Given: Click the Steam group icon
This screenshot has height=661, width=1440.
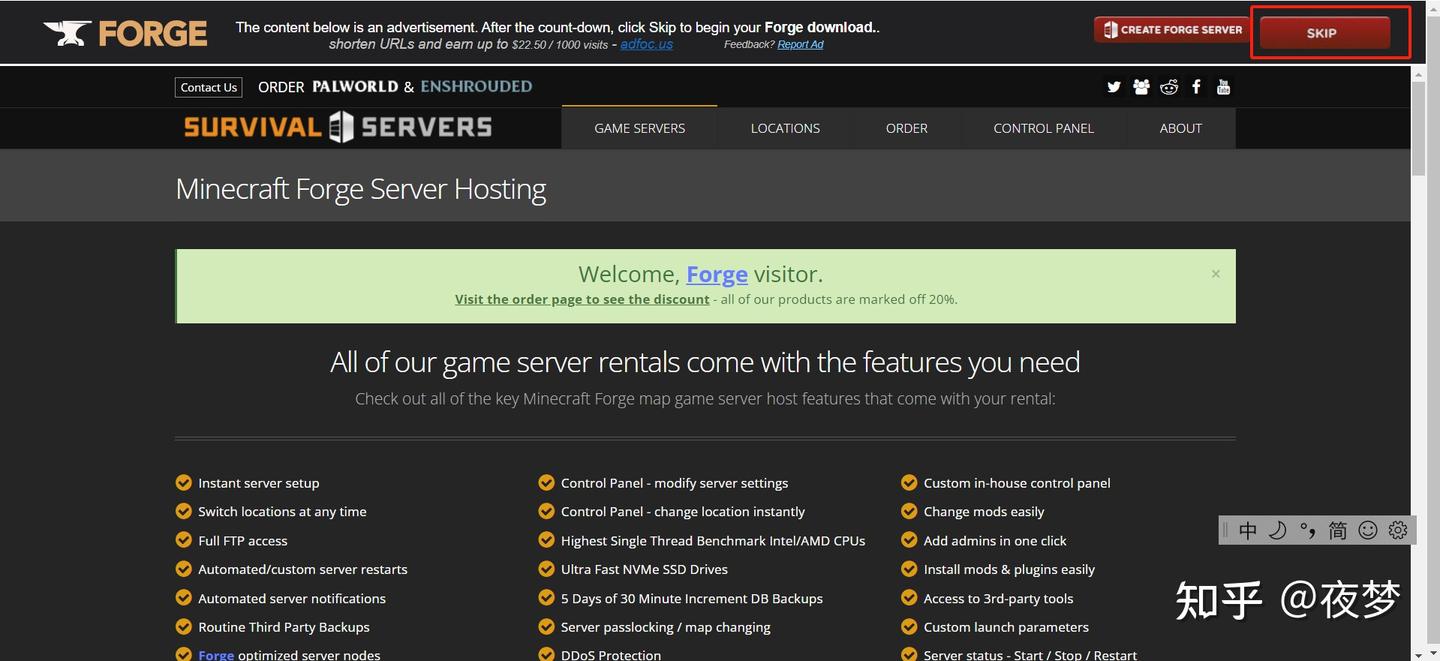Looking at the screenshot, I should [1140, 87].
